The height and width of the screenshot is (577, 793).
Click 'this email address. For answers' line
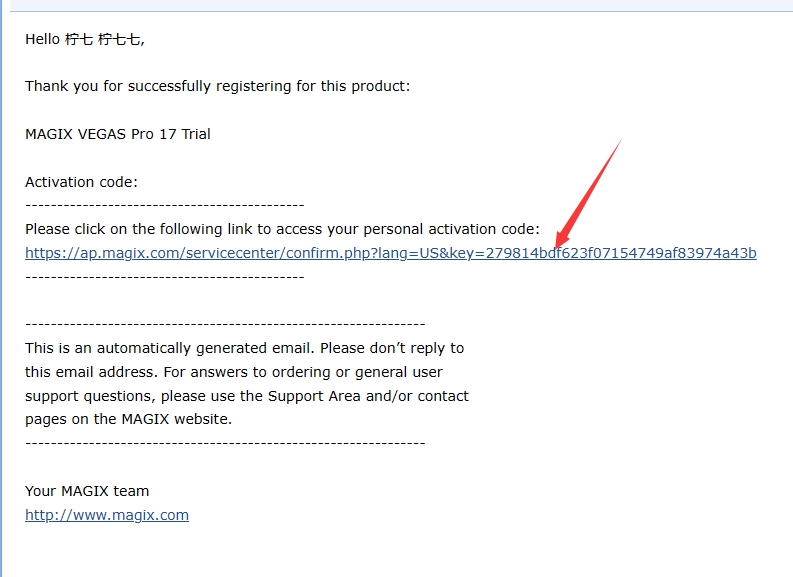pos(234,372)
